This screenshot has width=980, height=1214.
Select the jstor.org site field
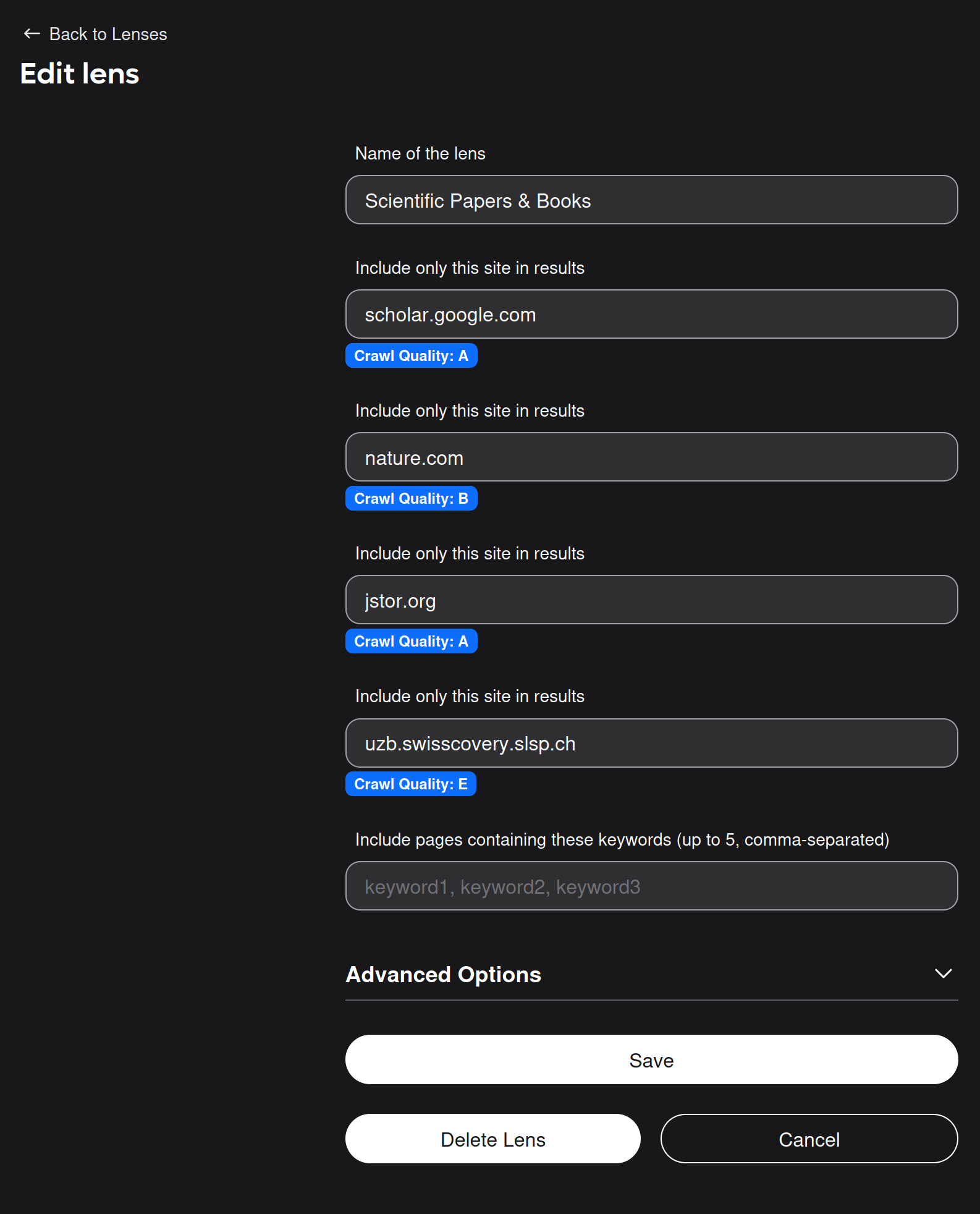(651, 600)
